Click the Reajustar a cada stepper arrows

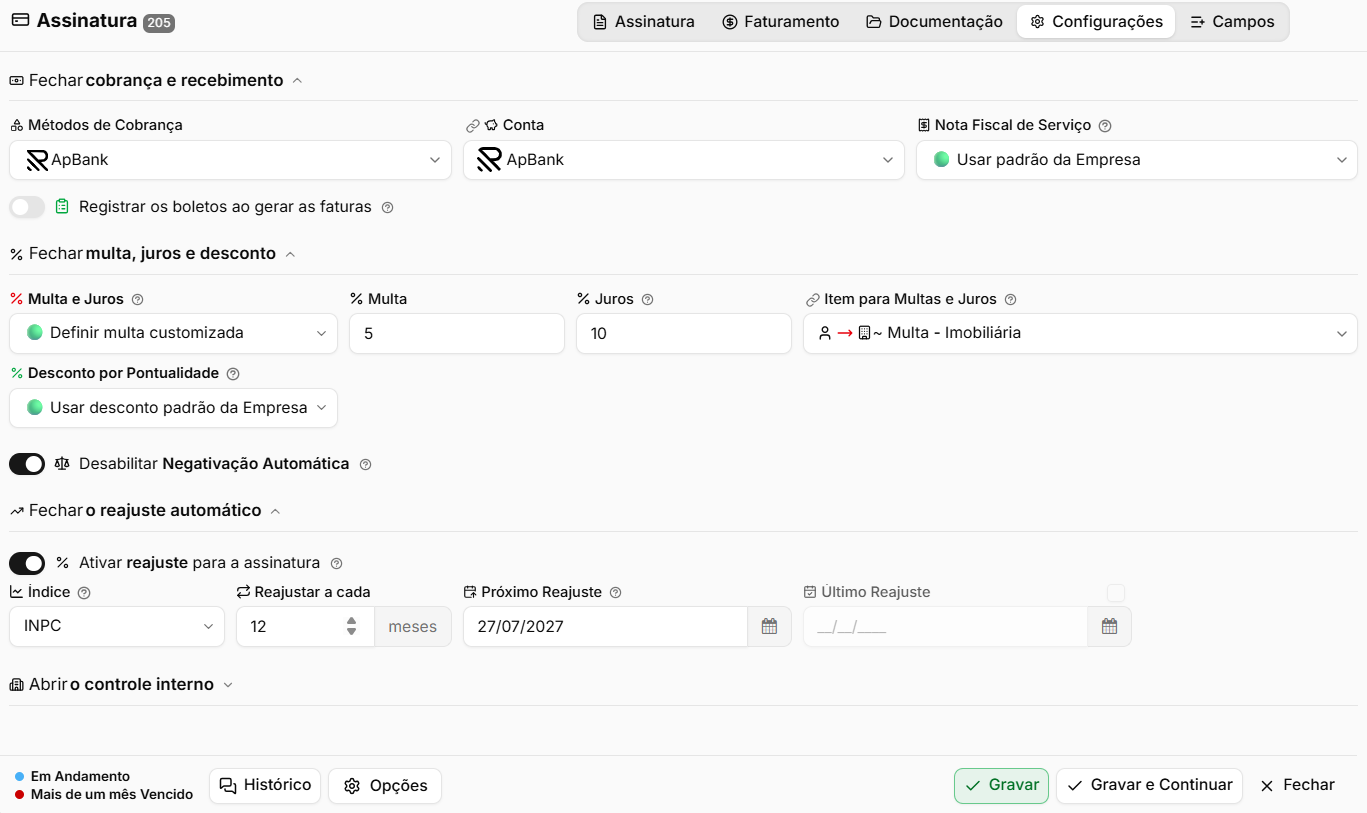[x=351, y=627]
